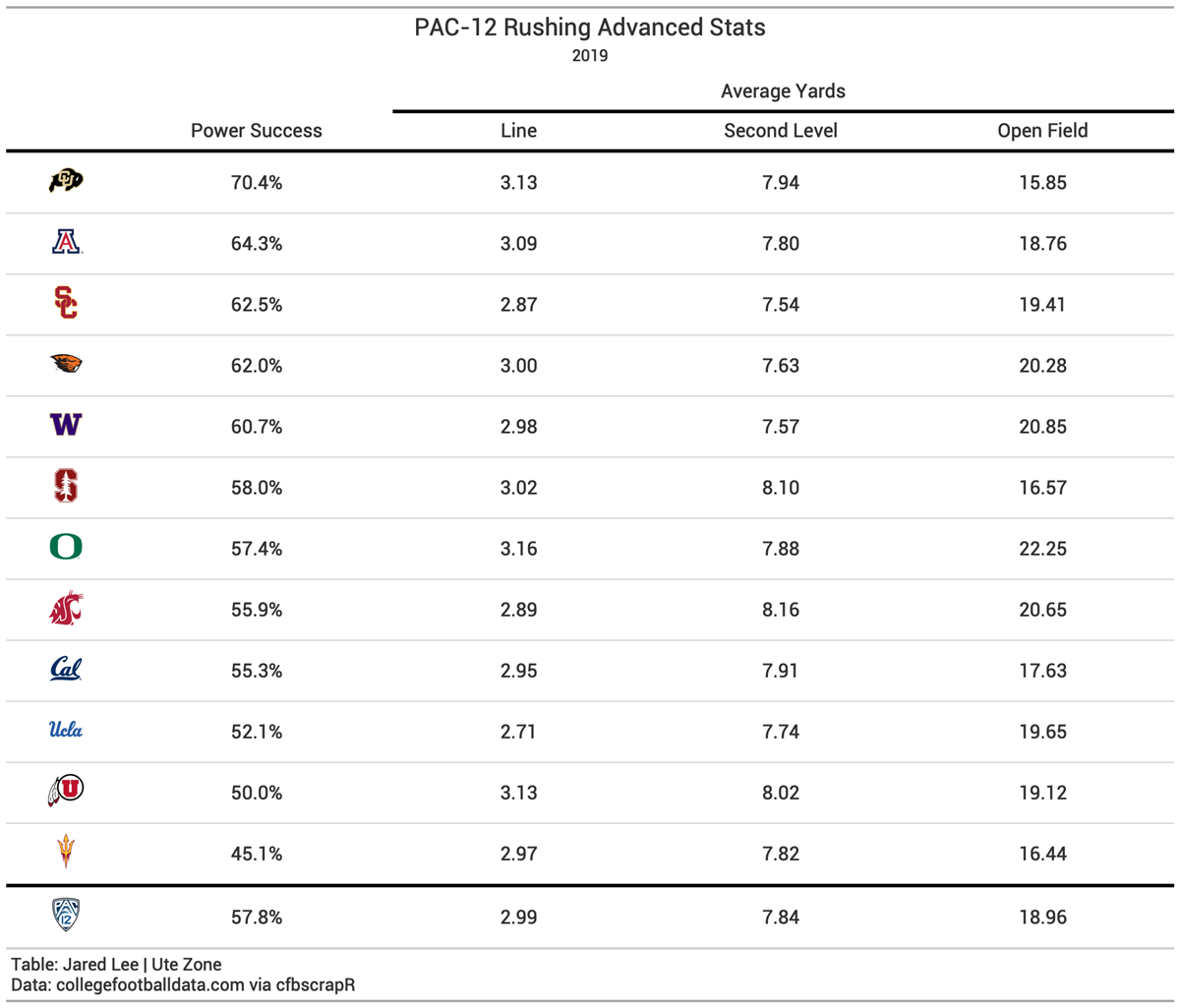Click the Second Level column header
1180x1008 pixels.
(x=781, y=131)
